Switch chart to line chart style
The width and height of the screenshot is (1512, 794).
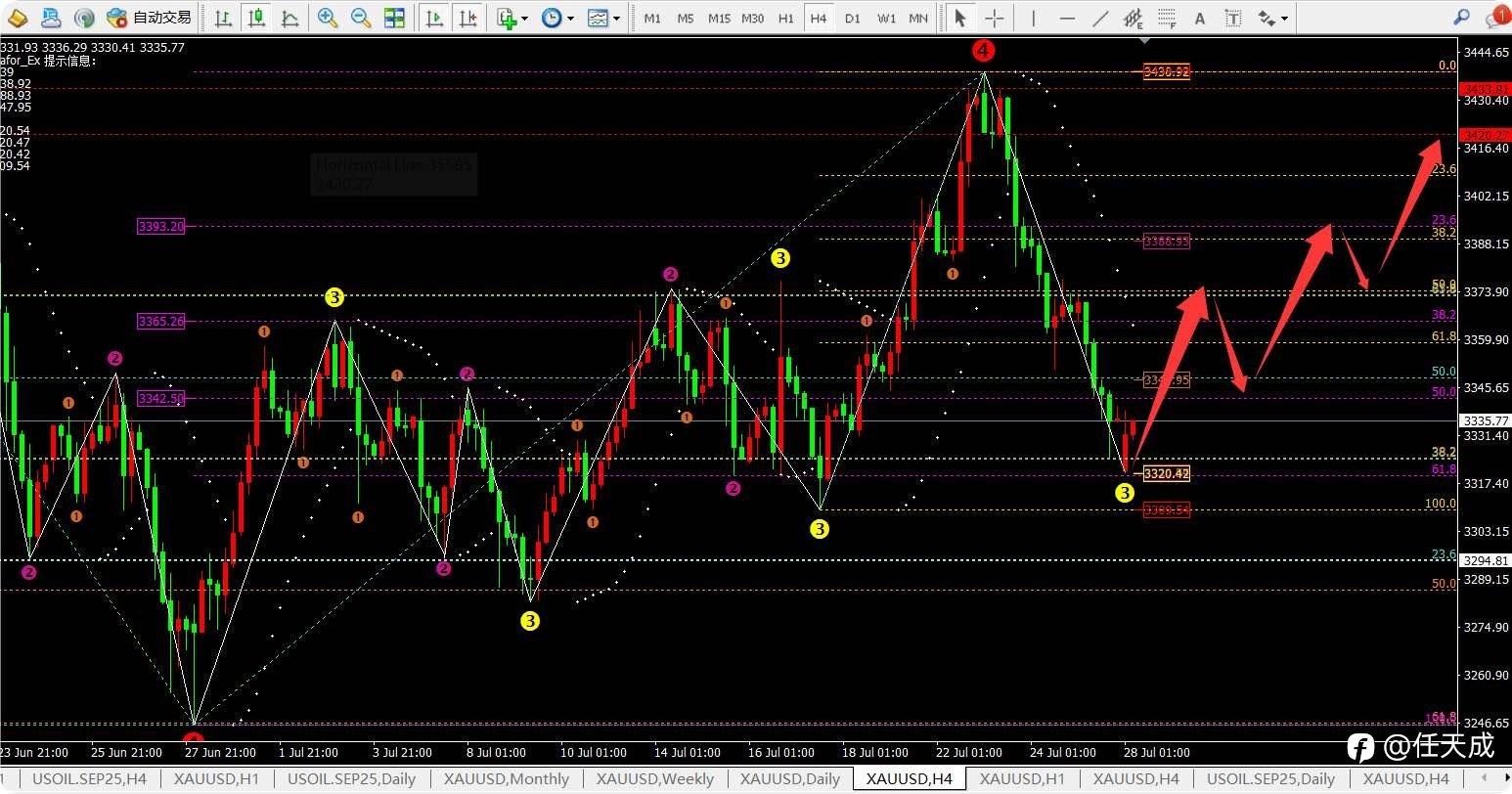pos(289,18)
